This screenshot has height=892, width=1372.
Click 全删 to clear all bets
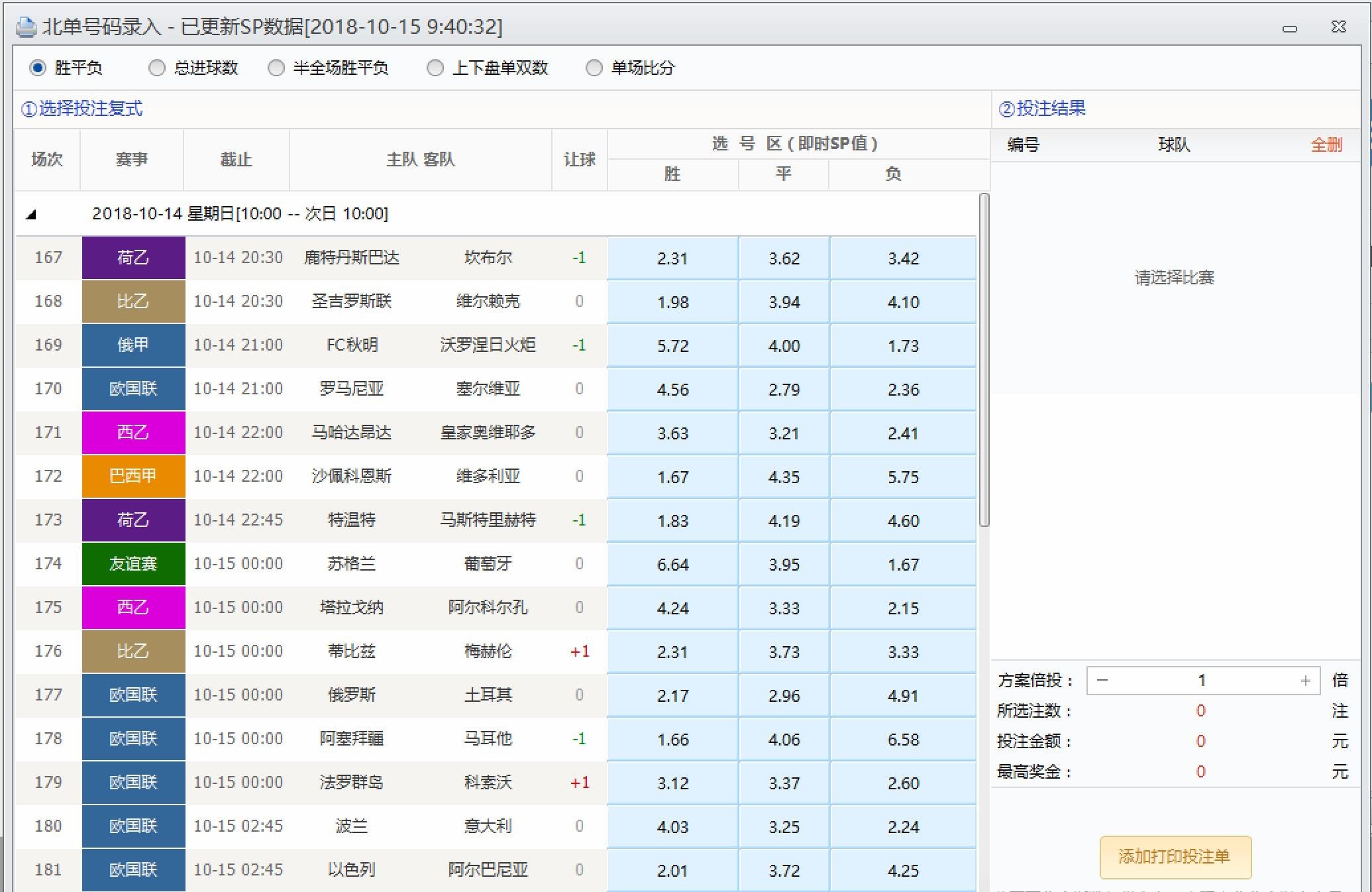coord(1326,144)
